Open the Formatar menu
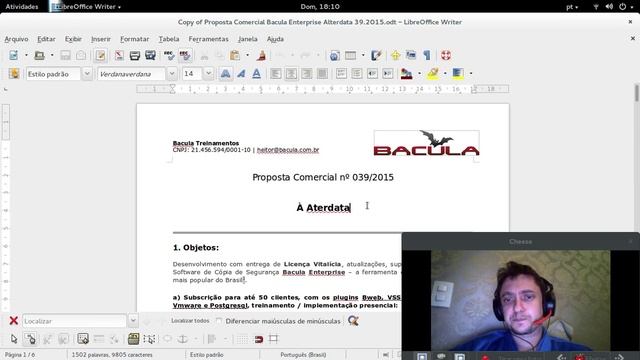The image size is (640, 360). click(134, 39)
